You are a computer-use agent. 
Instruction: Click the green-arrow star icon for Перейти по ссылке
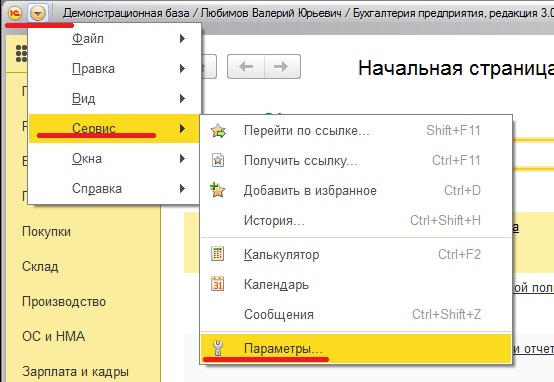218,131
